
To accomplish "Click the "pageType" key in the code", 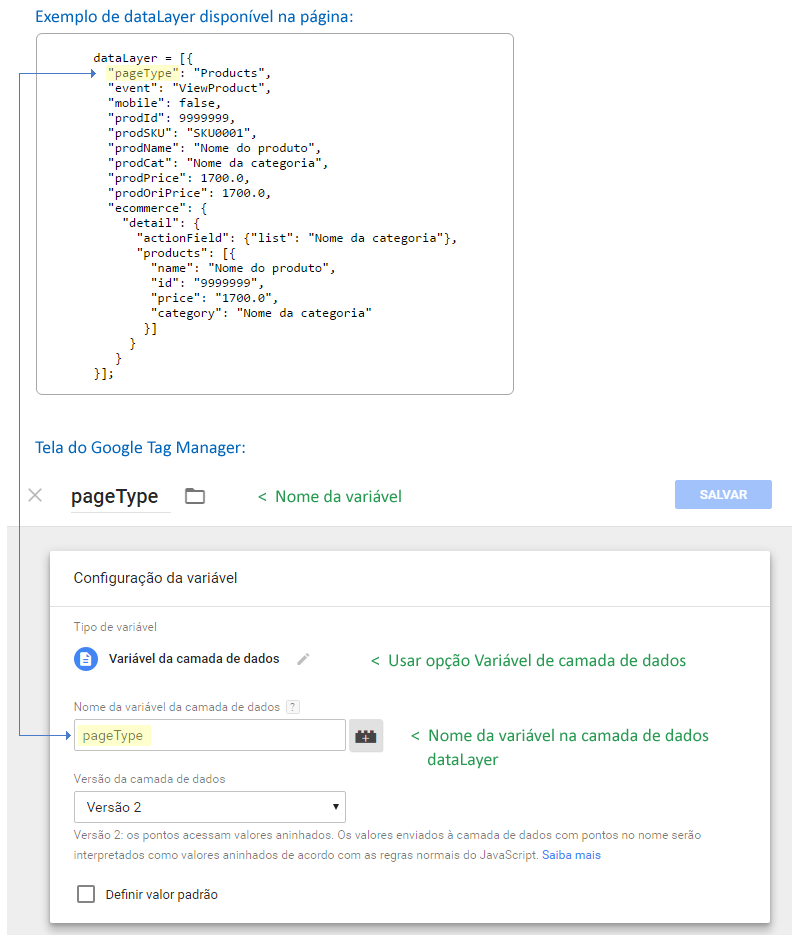I will [143, 73].
